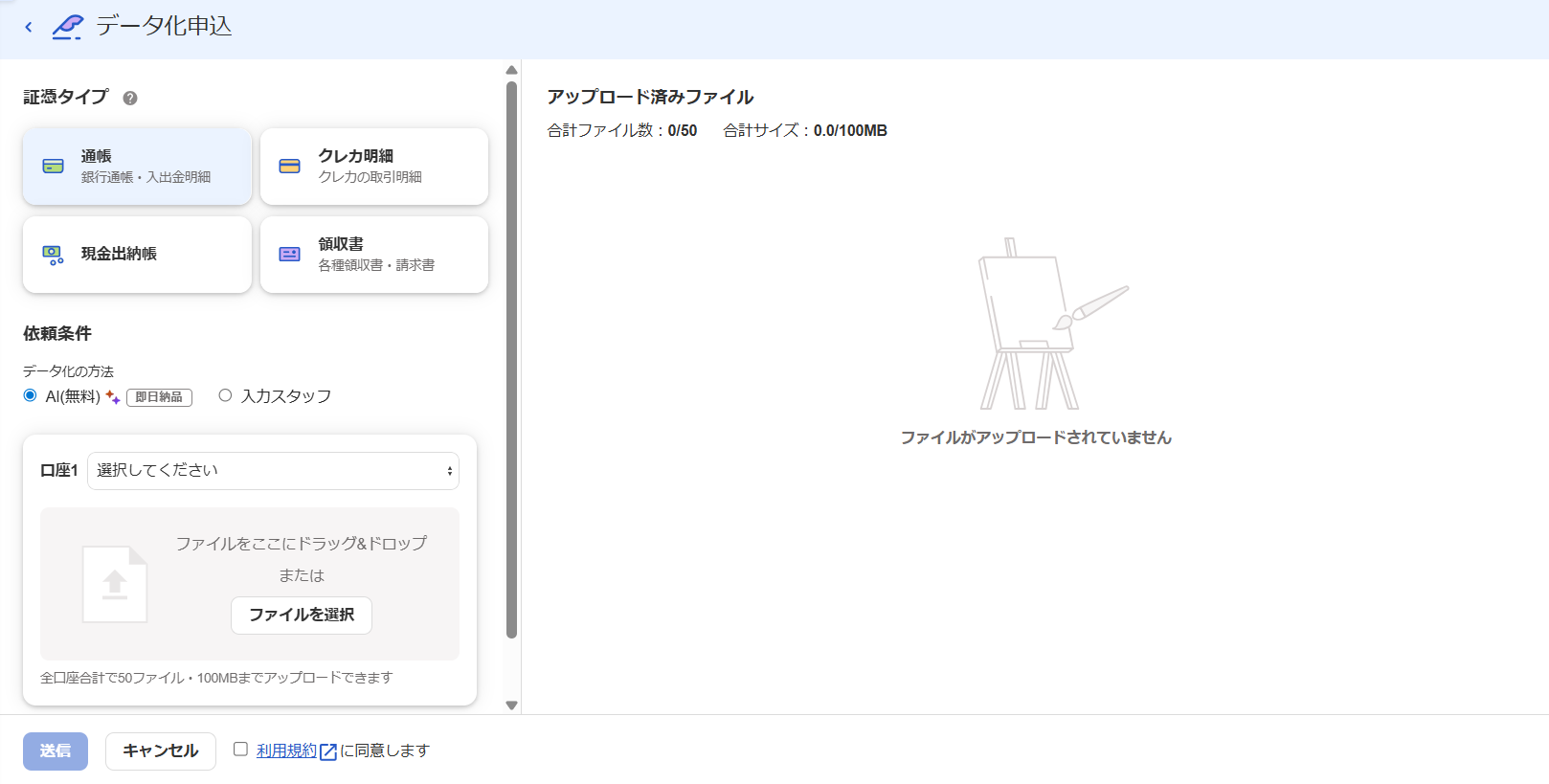Select the クレカ明細 voucher type card
Image resolution: width=1549 pixels, height=784 pixels.
point(374,167)
